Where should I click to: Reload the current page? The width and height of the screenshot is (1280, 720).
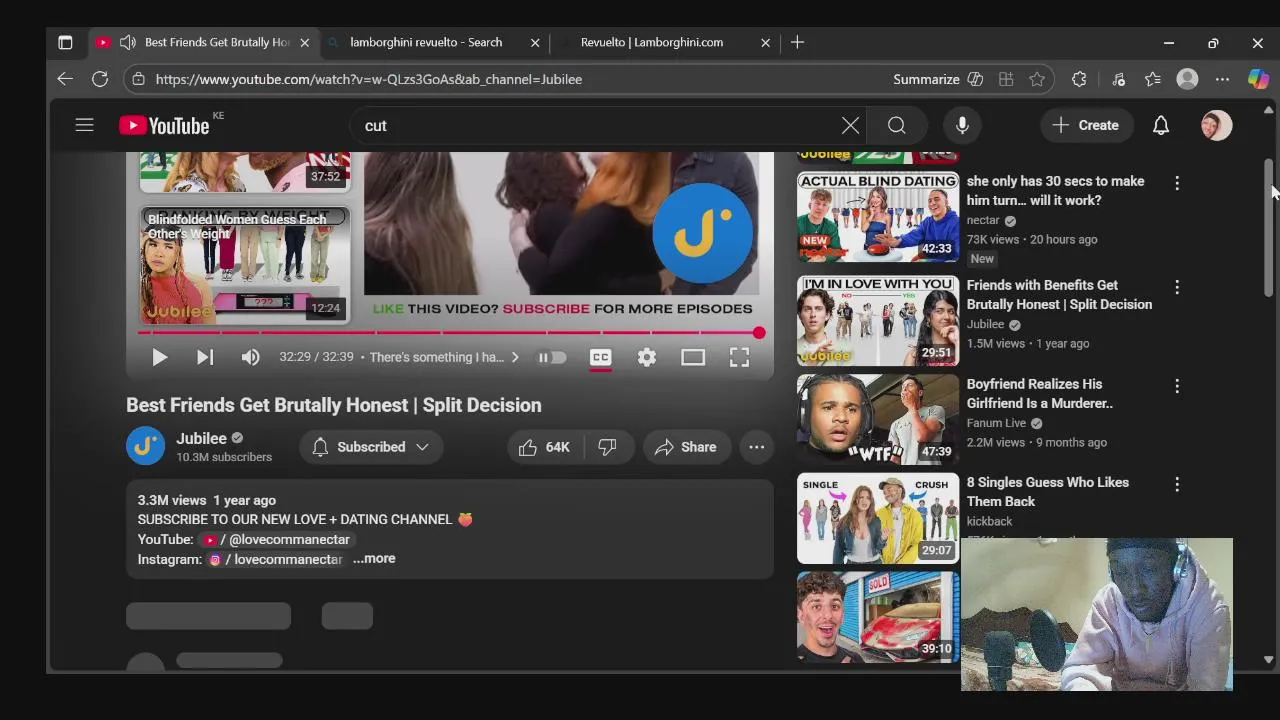(x=100, y=79)
